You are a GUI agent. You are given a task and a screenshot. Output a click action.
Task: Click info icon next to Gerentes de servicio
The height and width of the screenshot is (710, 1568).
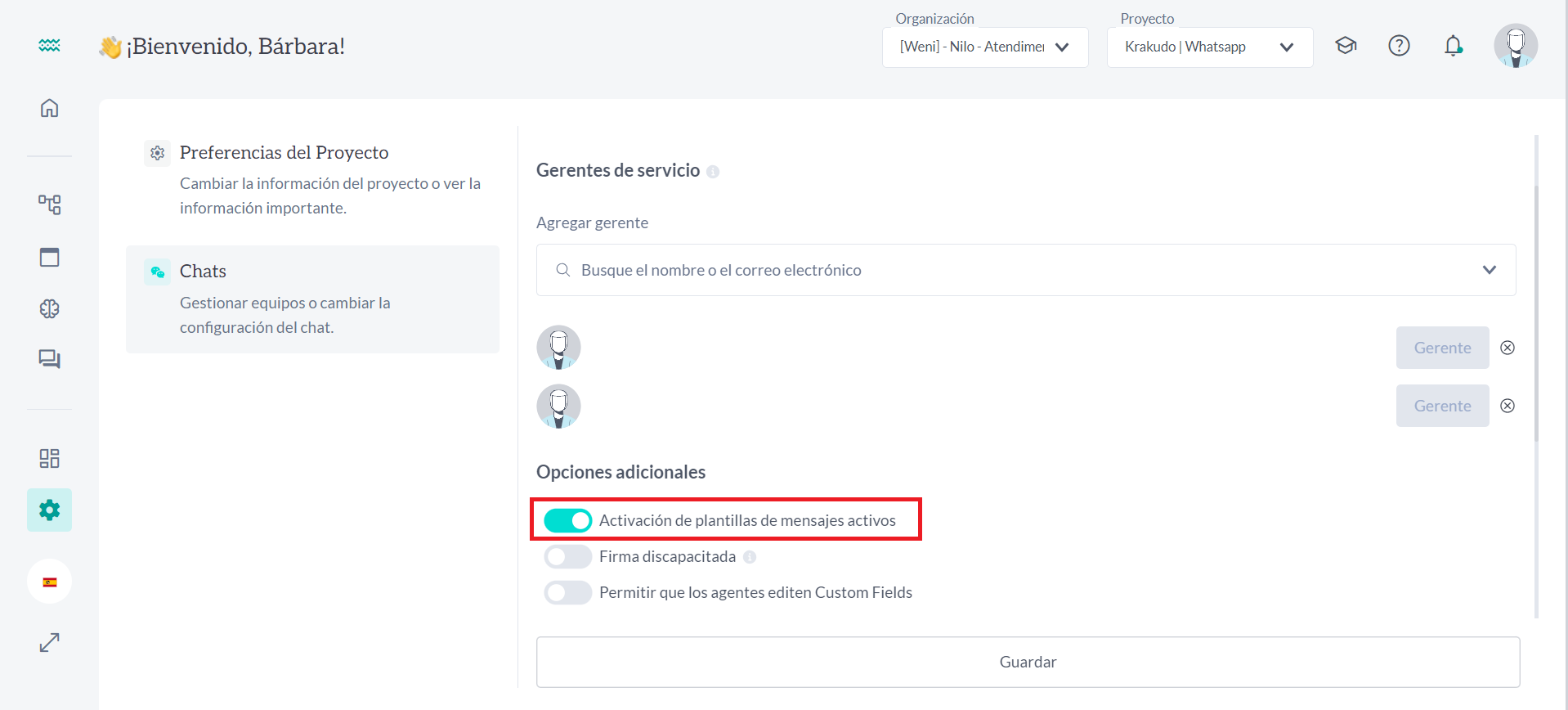pos(713,172)
